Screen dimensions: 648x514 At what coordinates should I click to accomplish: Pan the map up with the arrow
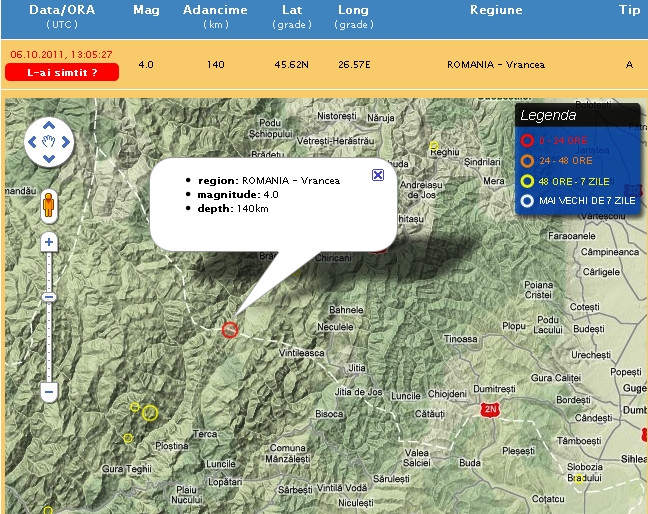coord(49,125)
